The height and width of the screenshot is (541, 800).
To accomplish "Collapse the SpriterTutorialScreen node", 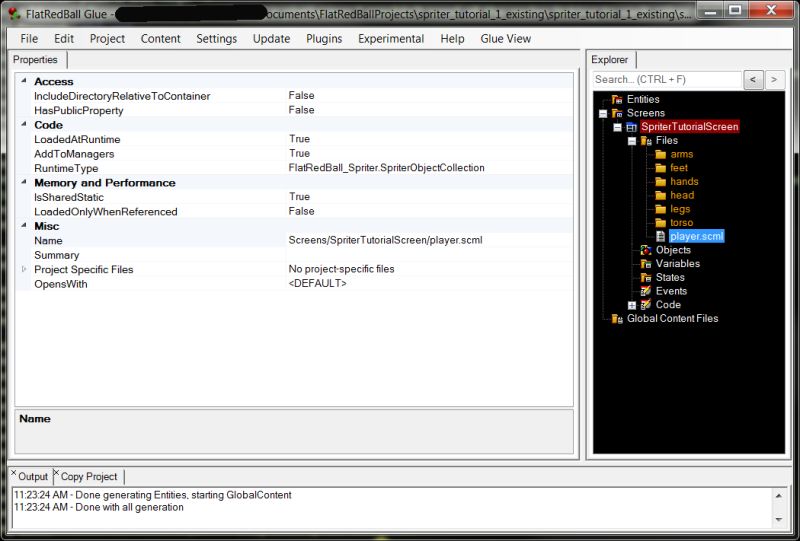I will (x=617, y=127).
